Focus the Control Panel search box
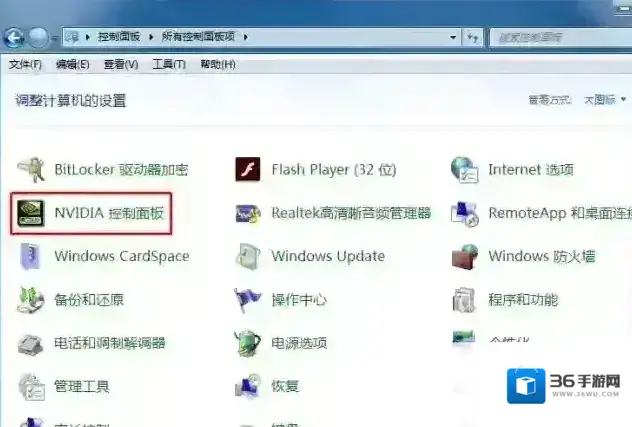Viewport: 632px width, 427px height. pyautogui.click(x=561, y=37)
